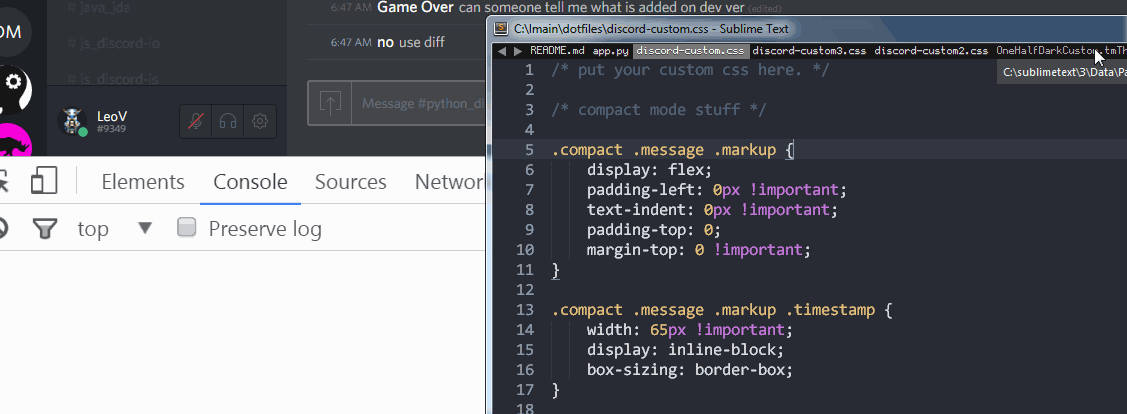Open the console filter funnel icon

[x=44, y=229]
